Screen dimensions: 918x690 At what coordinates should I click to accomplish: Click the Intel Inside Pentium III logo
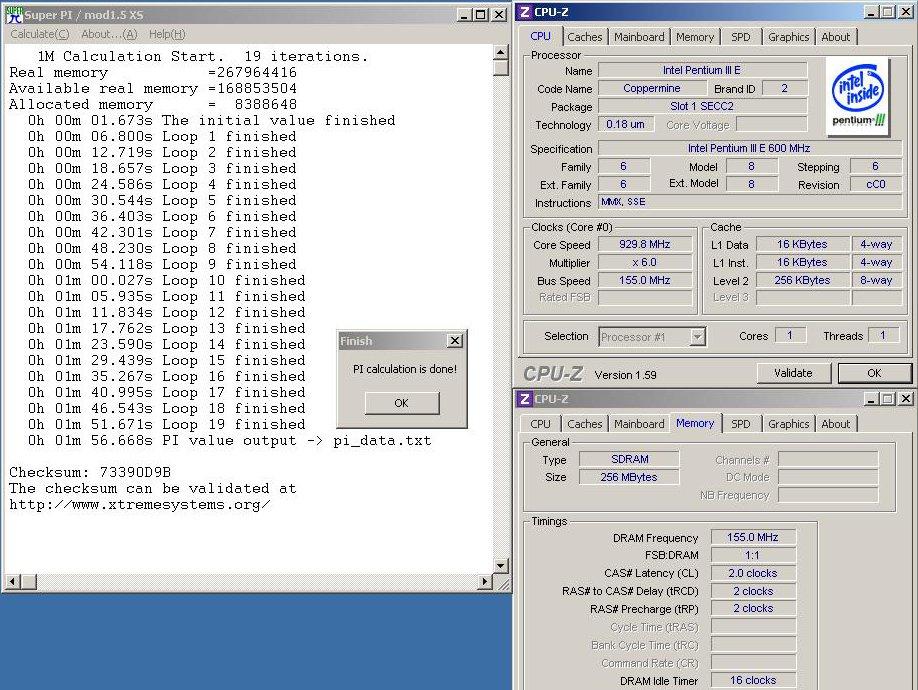tap(858, 97)
